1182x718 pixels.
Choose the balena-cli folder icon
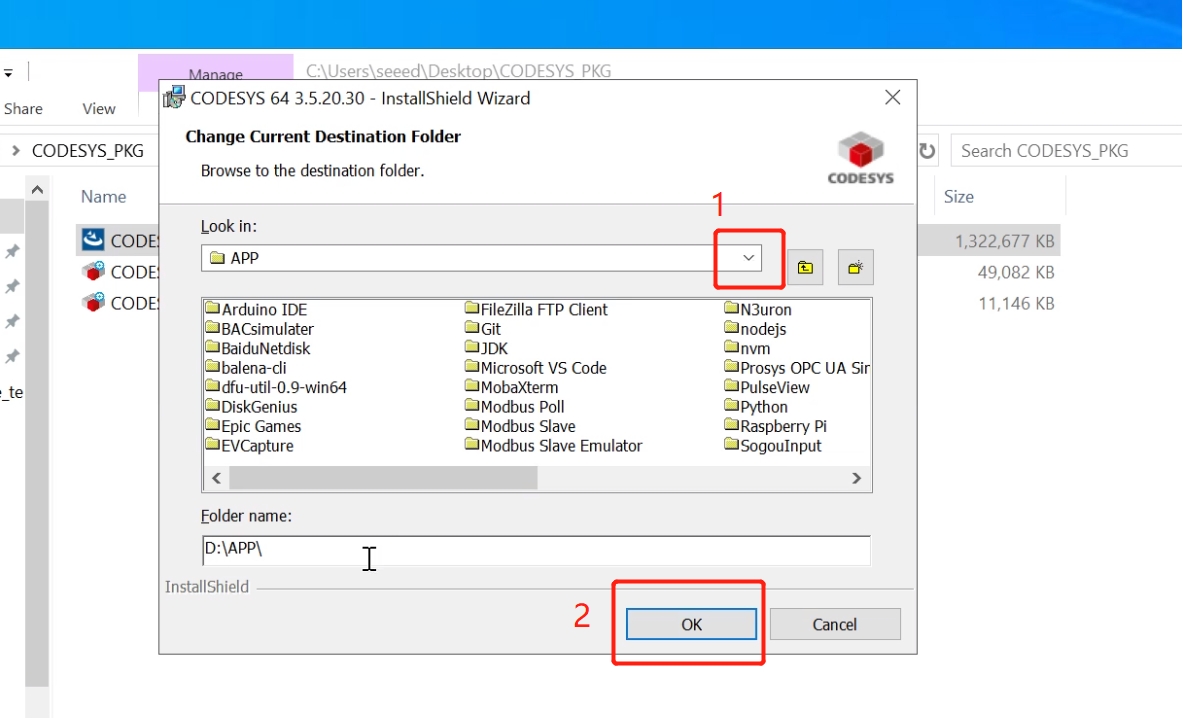213,367
